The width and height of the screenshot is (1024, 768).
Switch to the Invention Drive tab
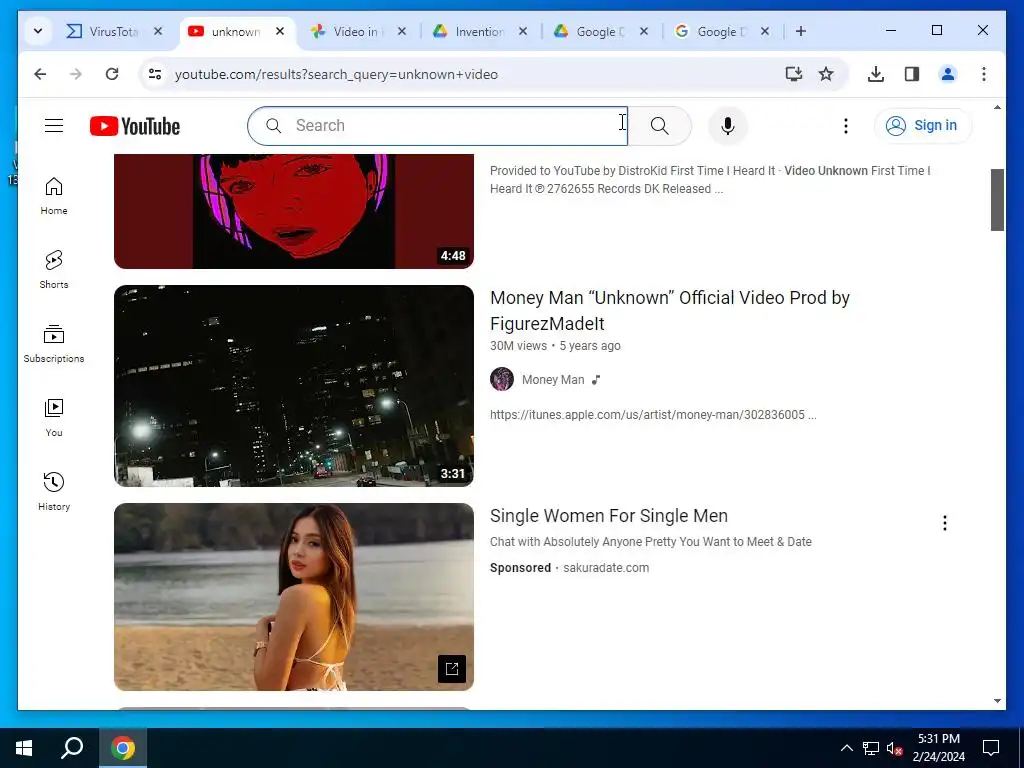coord(479,31)
